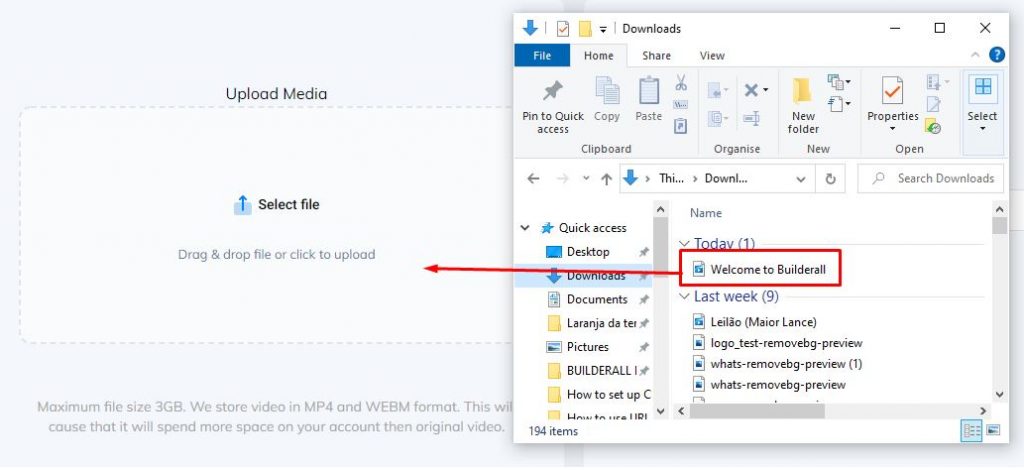Click Downl... segment in address bar
Image resolution: width=1024 pixels, height=470 pixels.
(x=726, y=178)
